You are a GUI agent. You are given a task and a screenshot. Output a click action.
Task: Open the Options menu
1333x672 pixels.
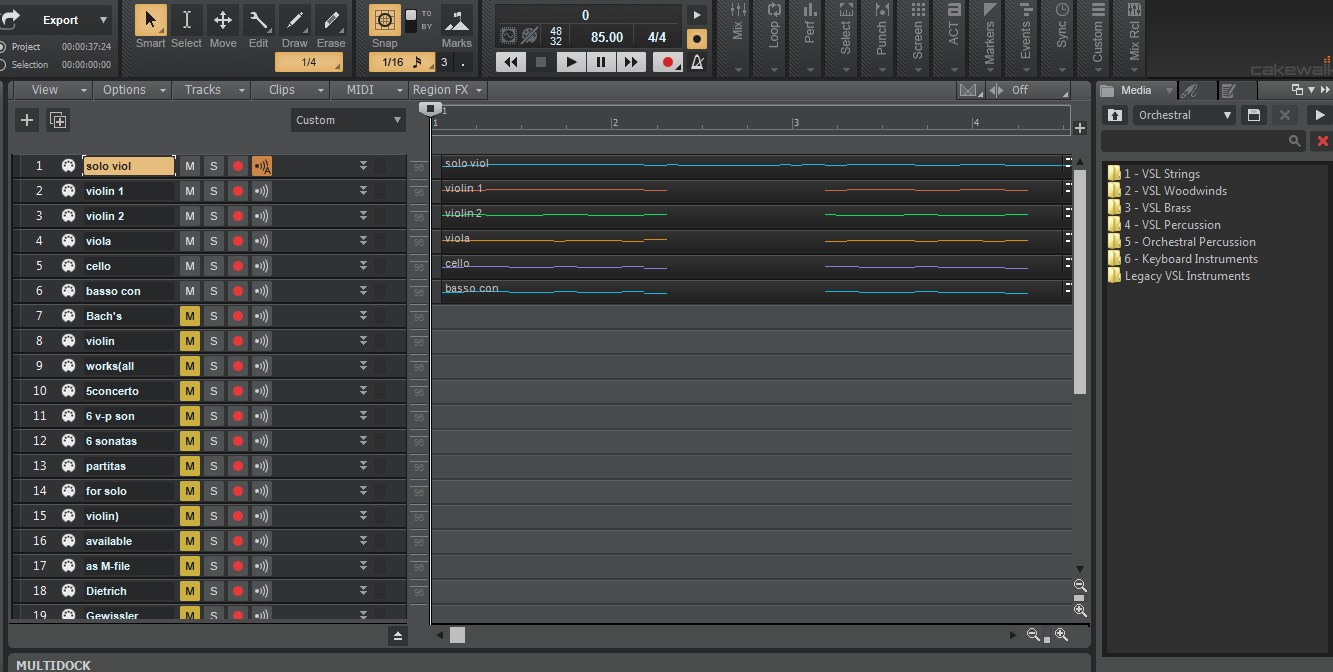coord(131,90)
